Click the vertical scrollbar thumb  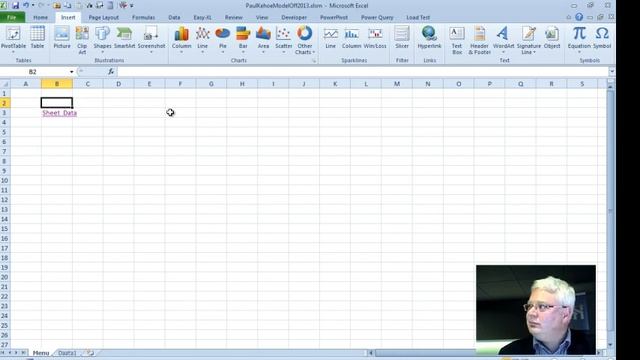pos(611,211)
